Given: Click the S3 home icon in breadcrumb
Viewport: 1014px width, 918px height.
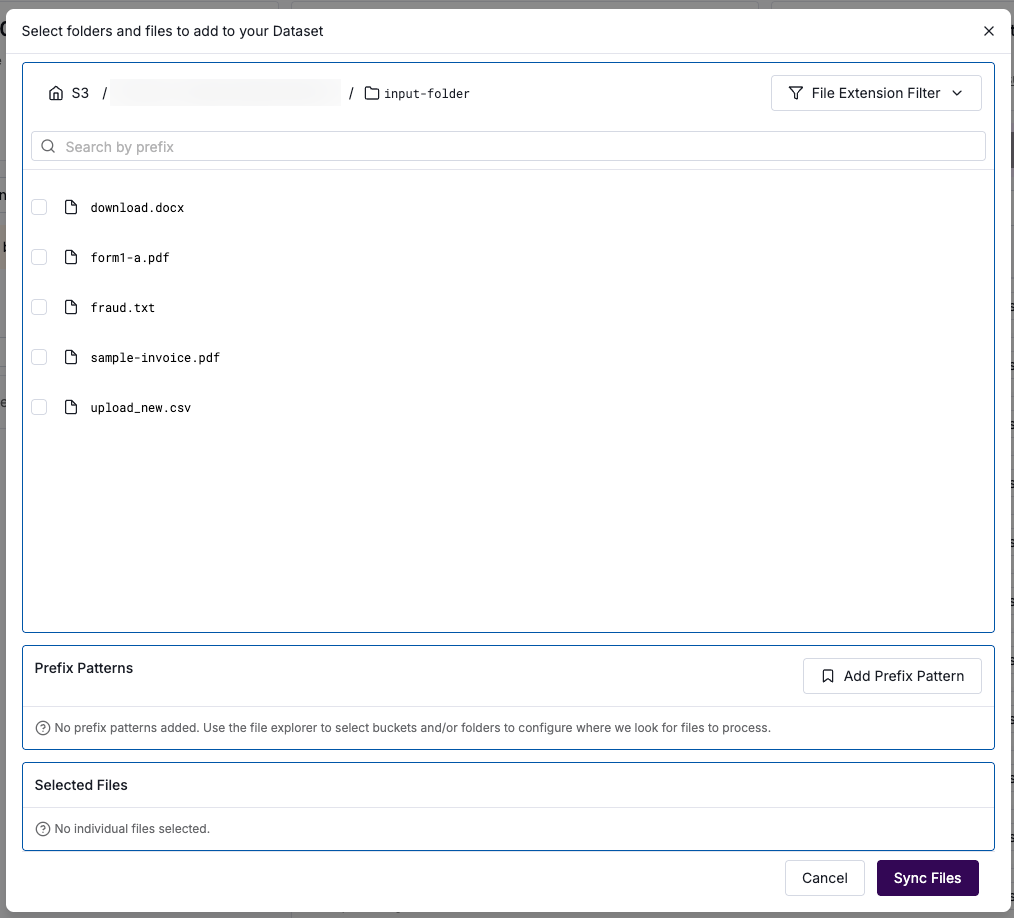Looking at the screenshot, I should 56,93.
